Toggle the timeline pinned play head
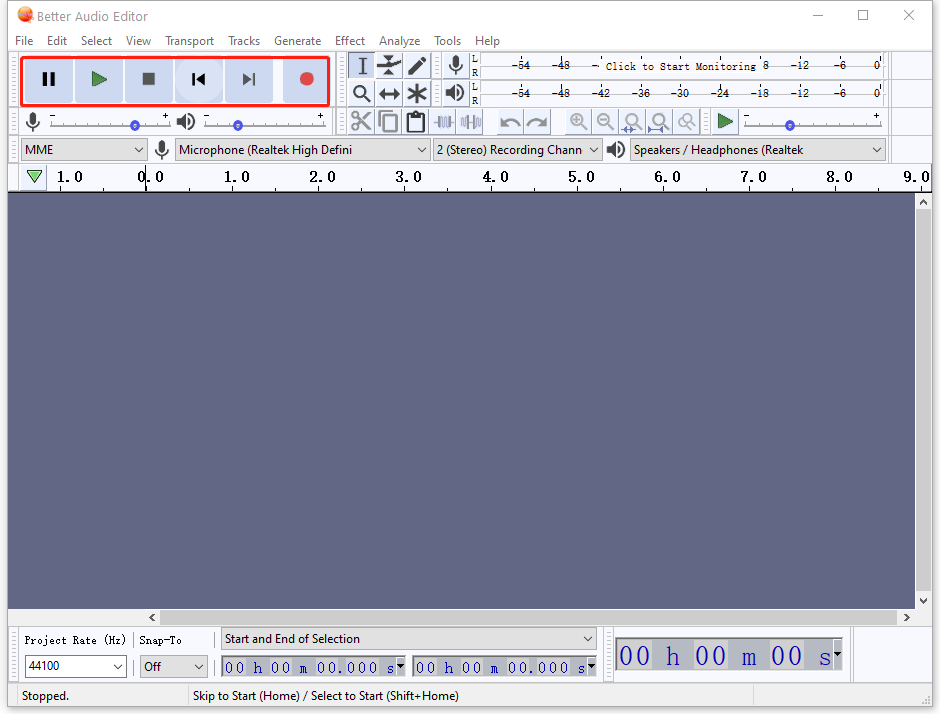Screen dimensions: 940x714 coord(35,177)
